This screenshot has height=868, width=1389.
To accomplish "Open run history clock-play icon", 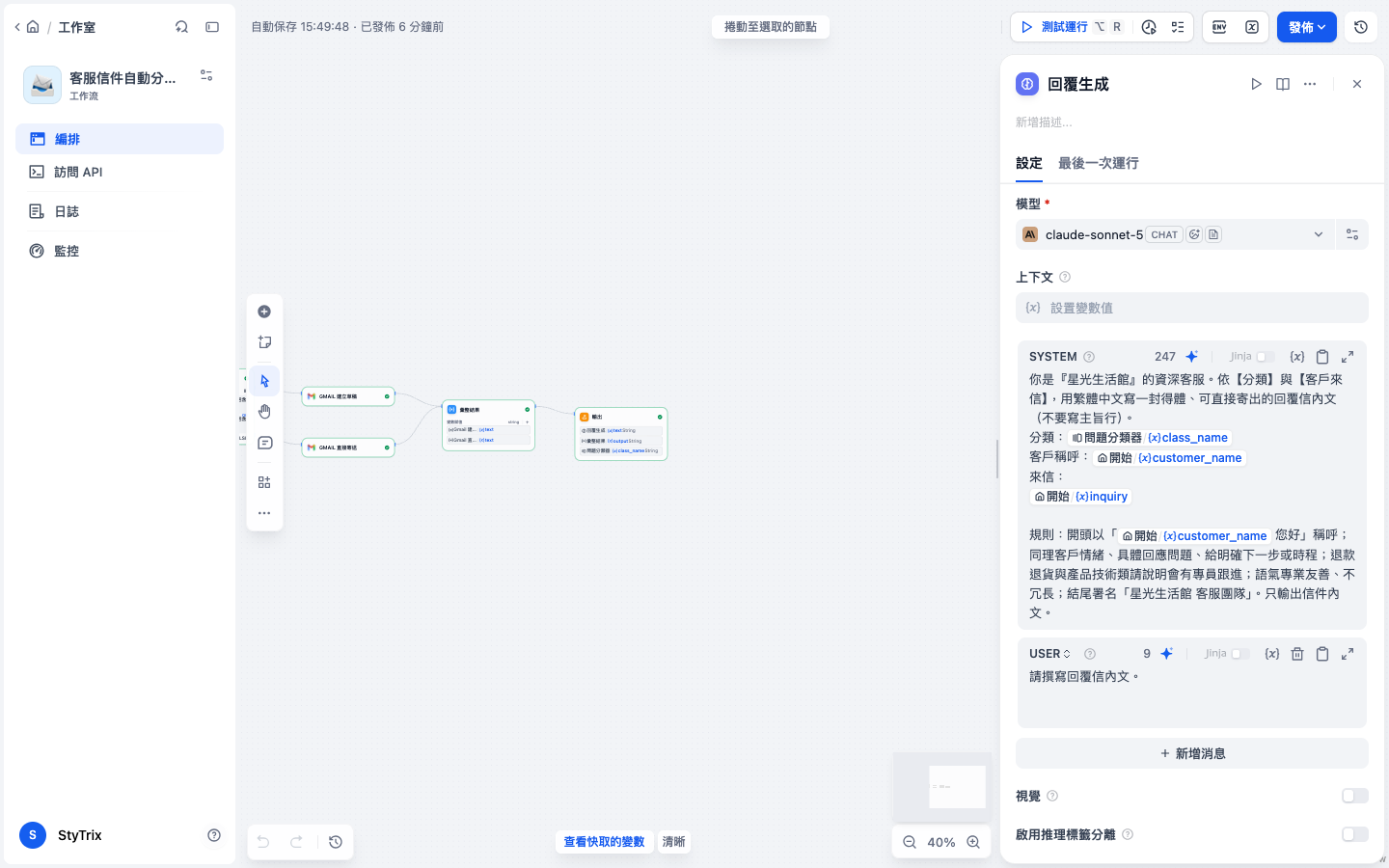I will pos(1149,27).
